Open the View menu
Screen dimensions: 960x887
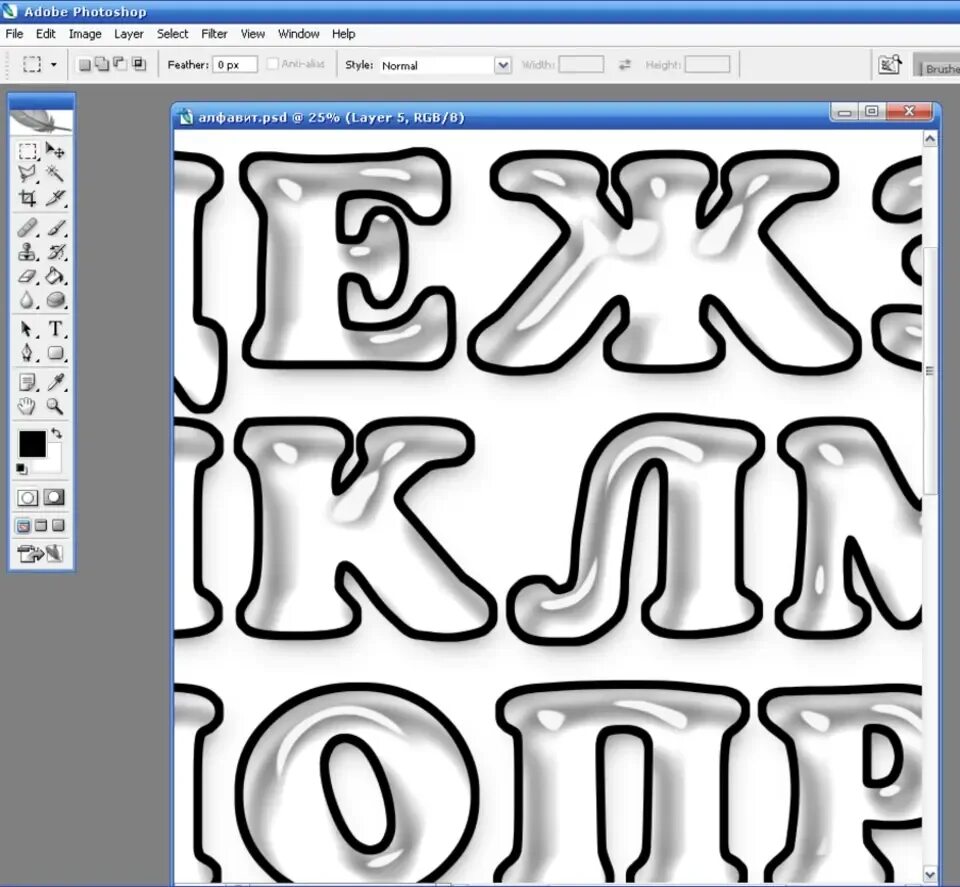252,34
